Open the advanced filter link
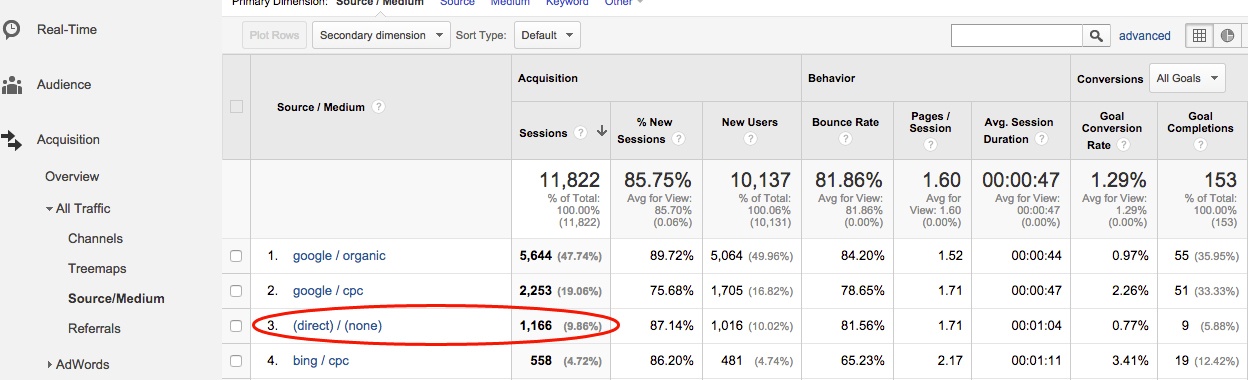 coord(1144,36)
